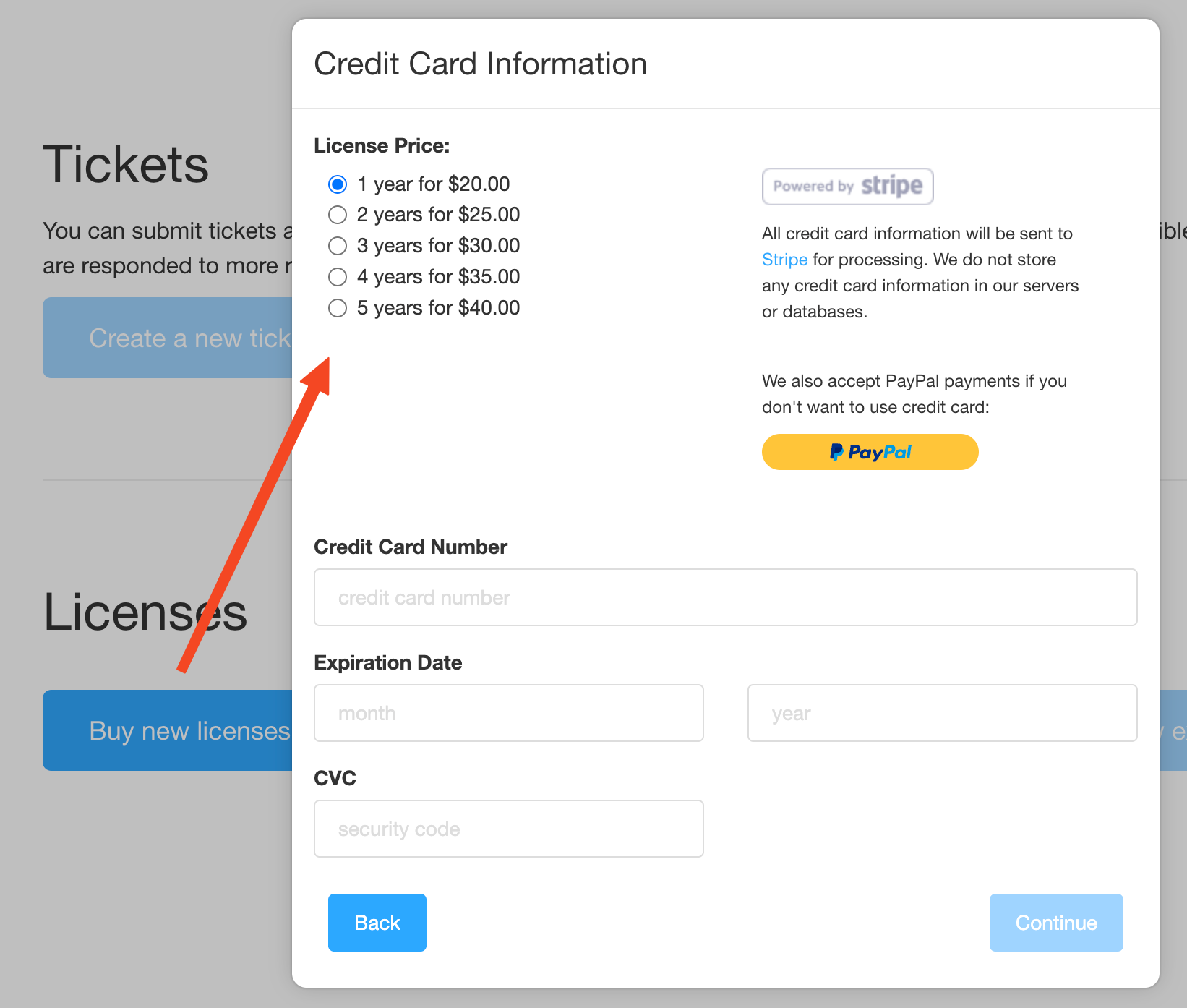
Task: Click the expiration month field
Action: [508, 713]
